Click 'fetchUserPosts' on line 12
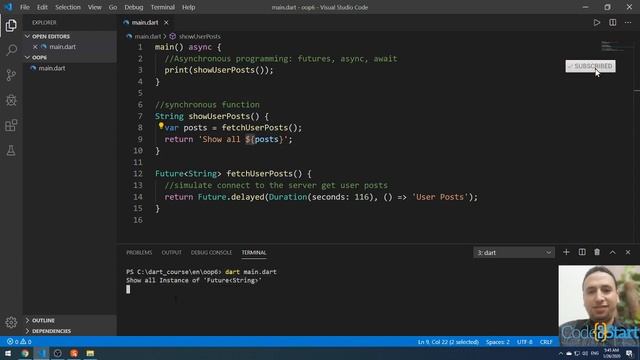The height and width of the screenshot is (360, 640). (x=260, y=174)
